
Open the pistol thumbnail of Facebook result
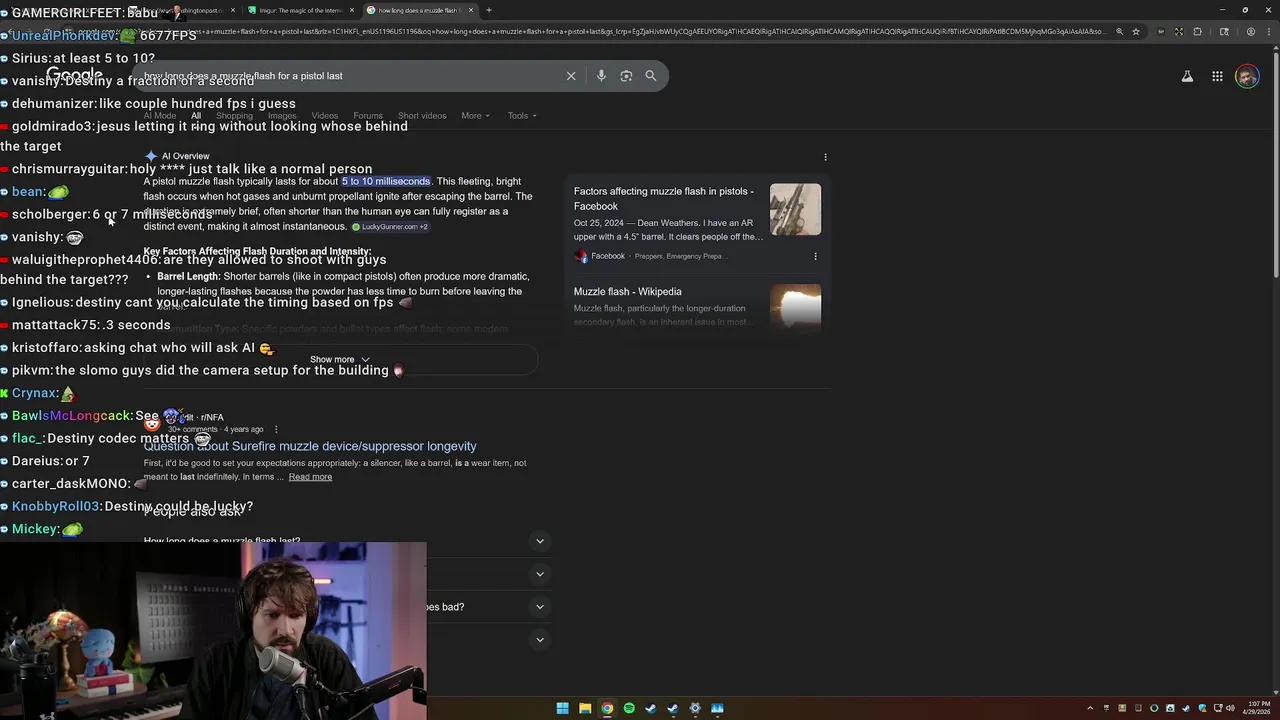click(795, 210)
